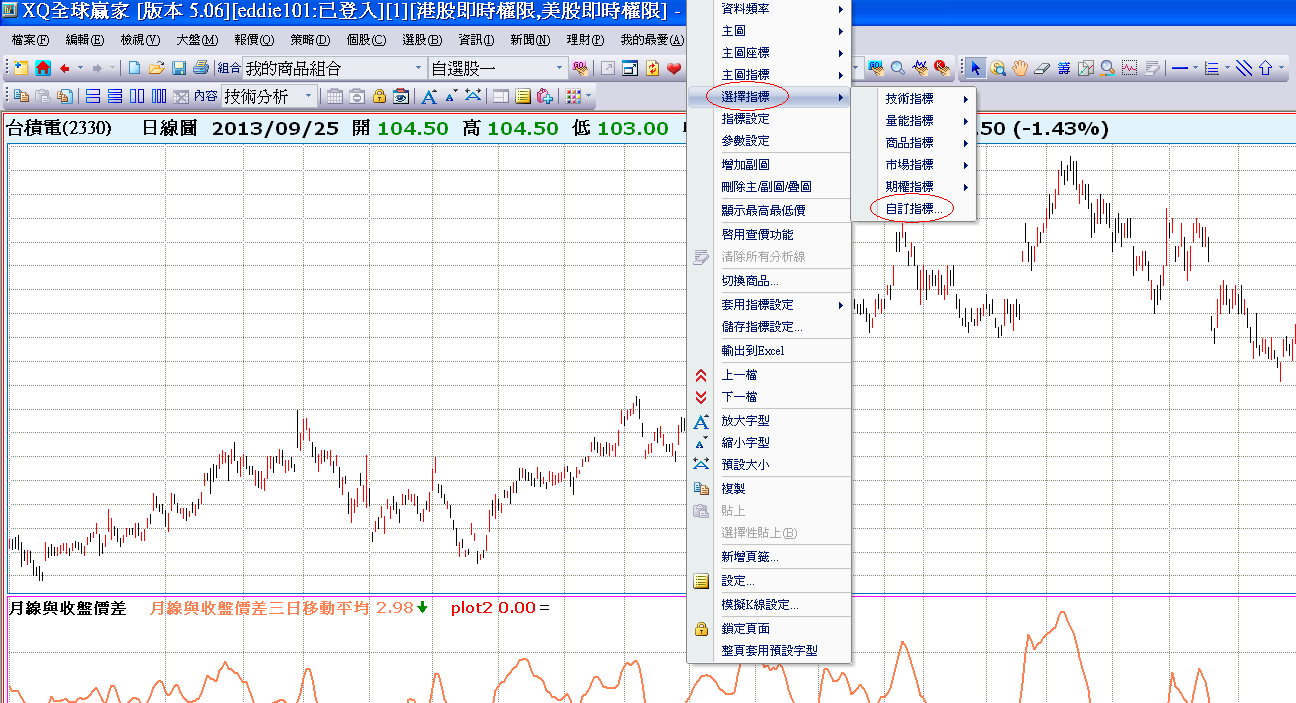Select the eraser tool
Image resolution: width=1296 pixels, height=703 pixels.
pyautogui.click(x=1041, y=68)
